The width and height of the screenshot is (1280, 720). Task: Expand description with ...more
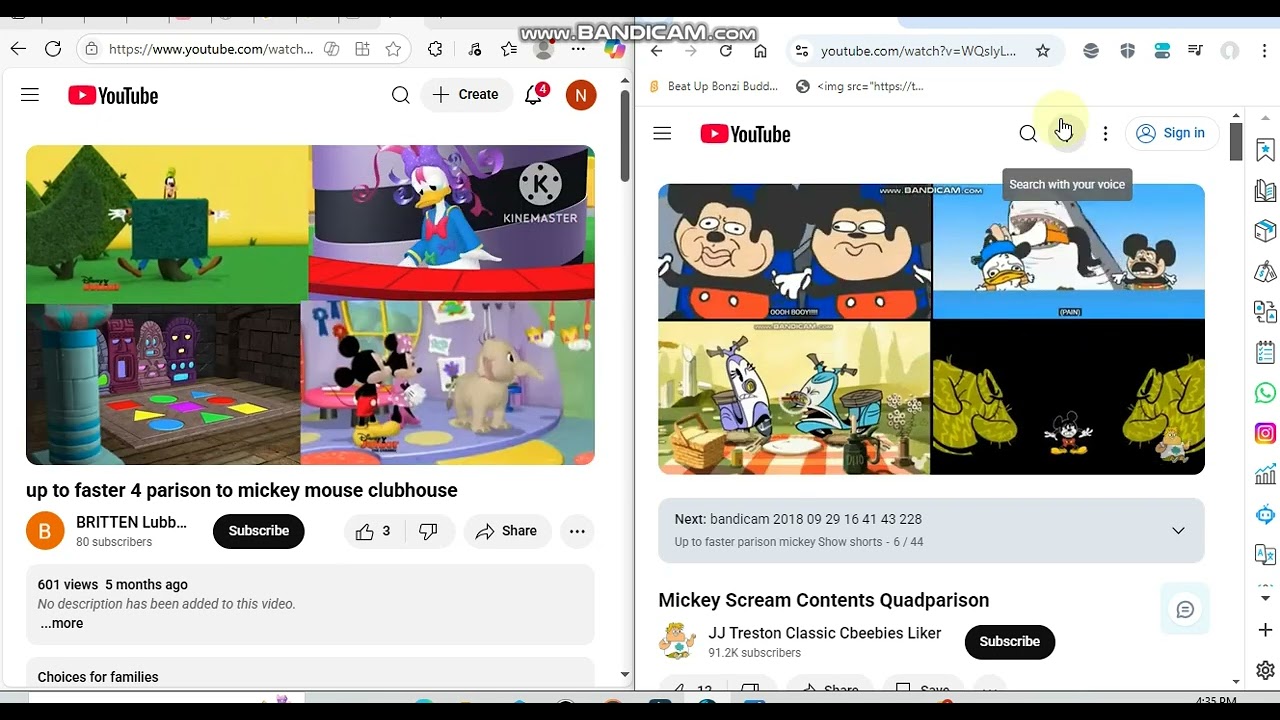(62, 623)
